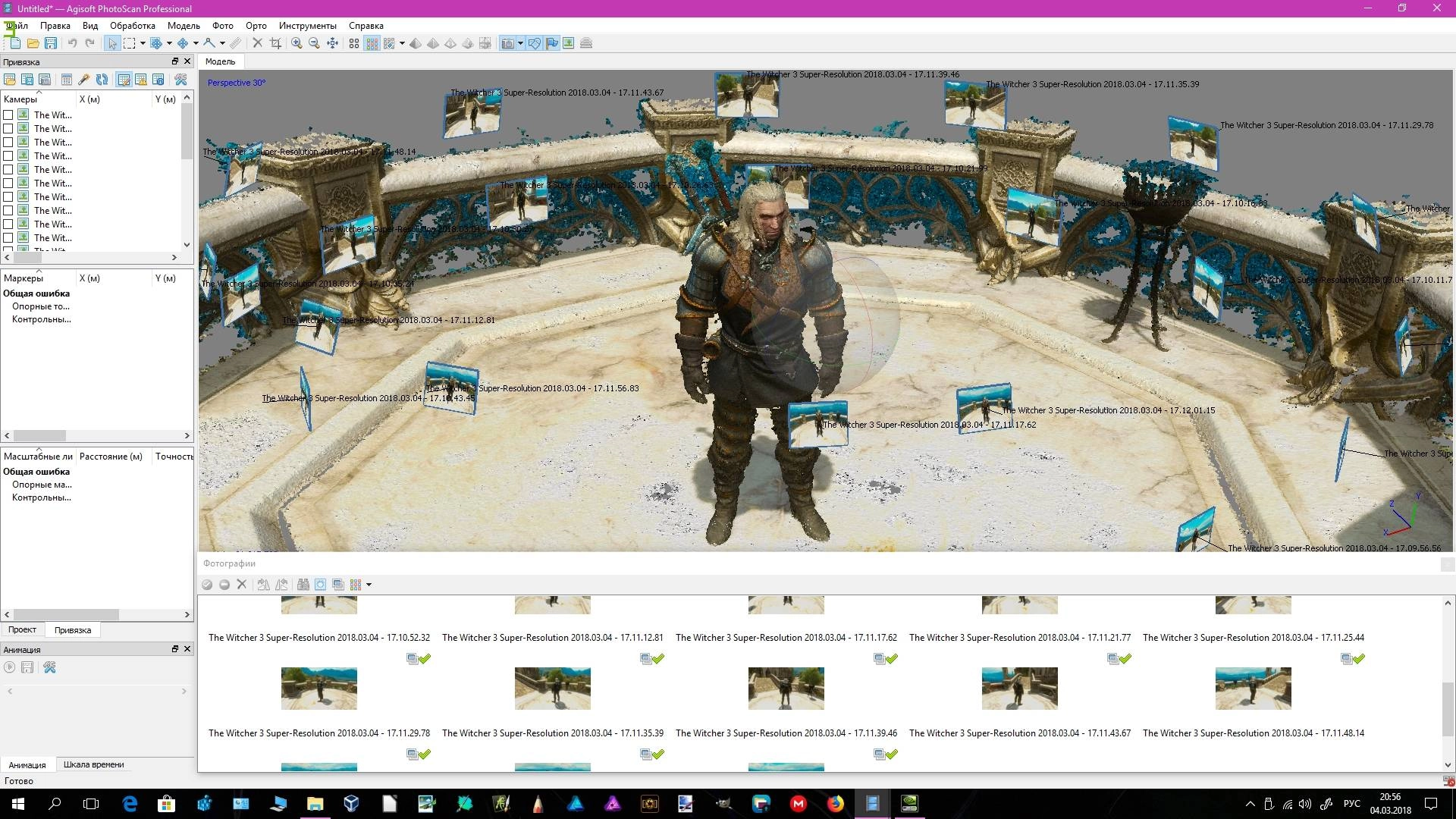The height and width of the screenshot is (819, 1456).
Task: Switch to solid model view
Action: pos(433,43)
